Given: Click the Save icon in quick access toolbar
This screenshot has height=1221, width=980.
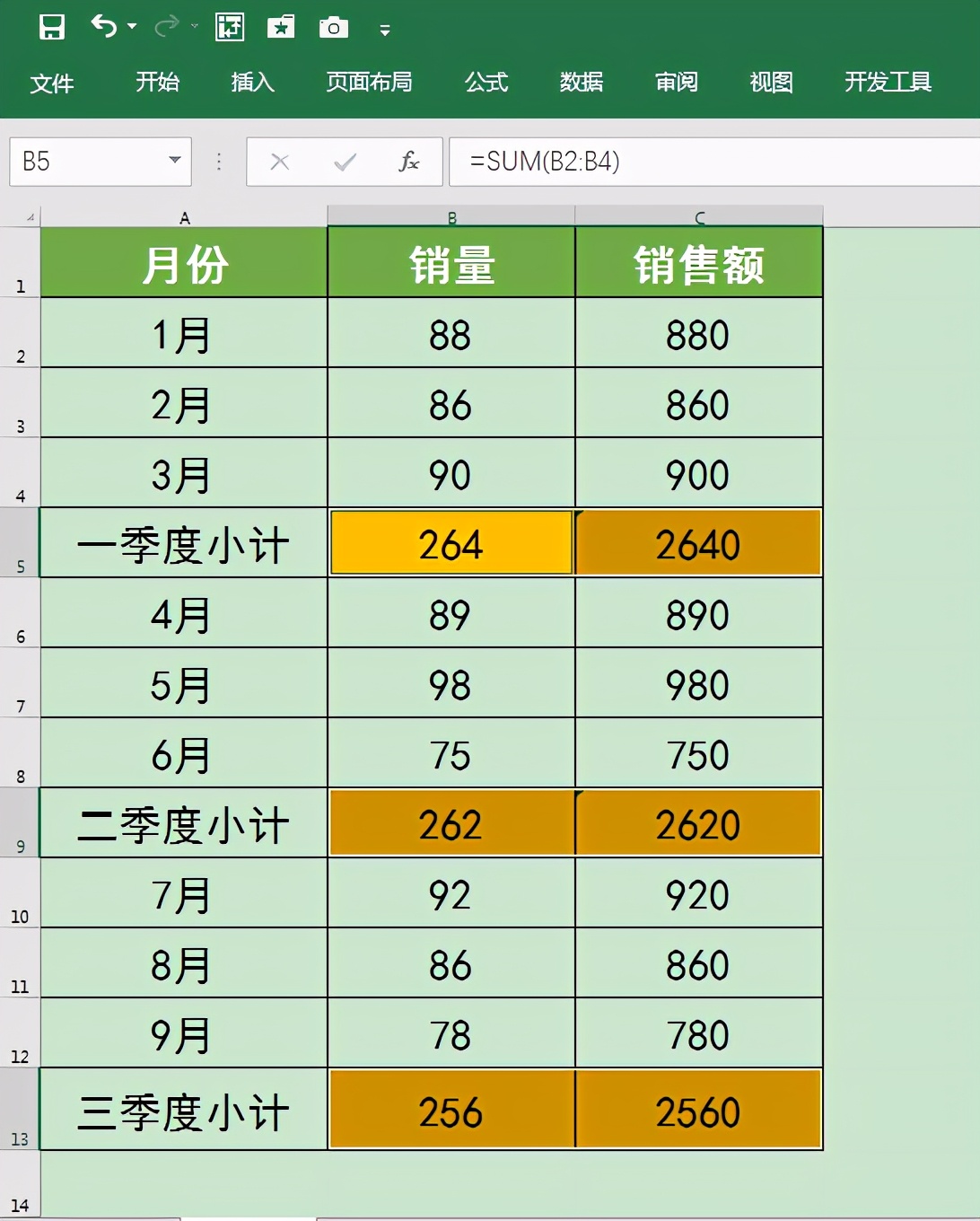Looking at the screenshot, I should click(x=52, y=27).
